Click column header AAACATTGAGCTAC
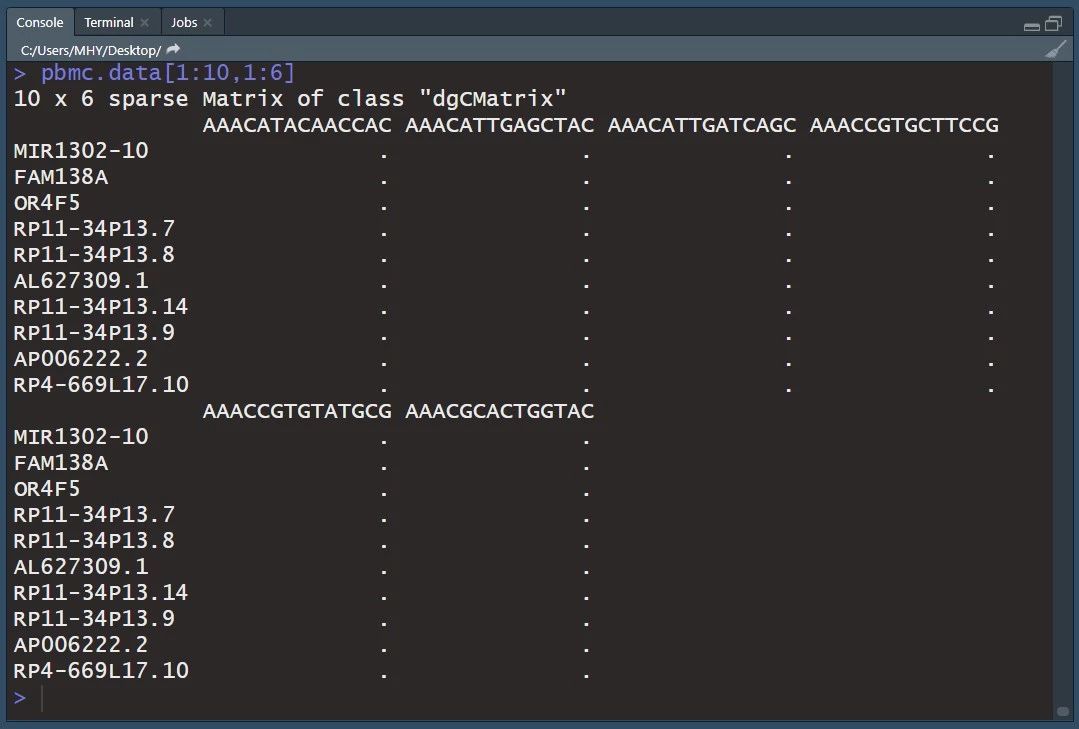1079x729 pixels. pos(500,125)
